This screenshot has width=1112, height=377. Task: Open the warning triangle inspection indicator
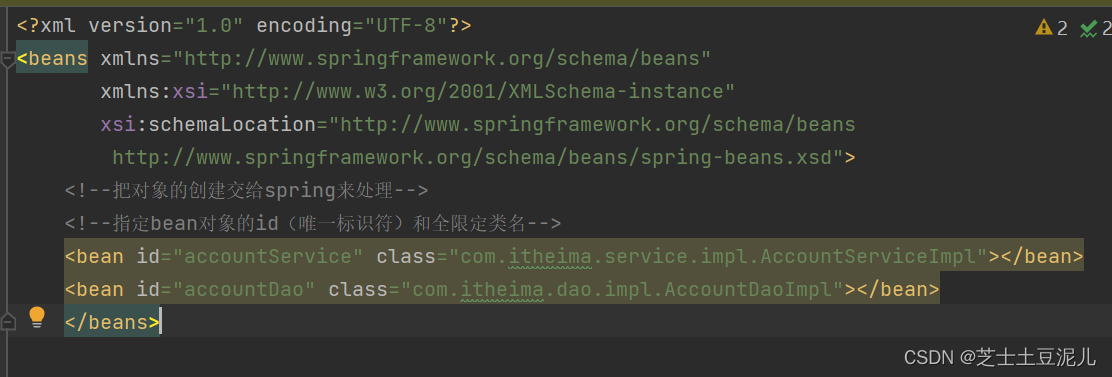[1044, 28]
